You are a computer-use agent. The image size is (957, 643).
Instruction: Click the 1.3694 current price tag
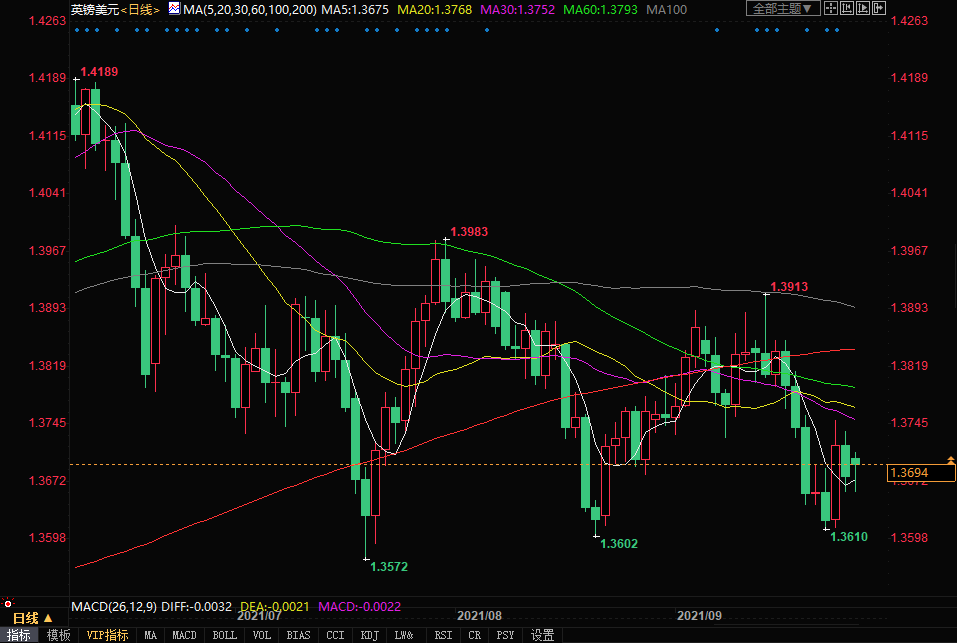[x=909, y=472]
